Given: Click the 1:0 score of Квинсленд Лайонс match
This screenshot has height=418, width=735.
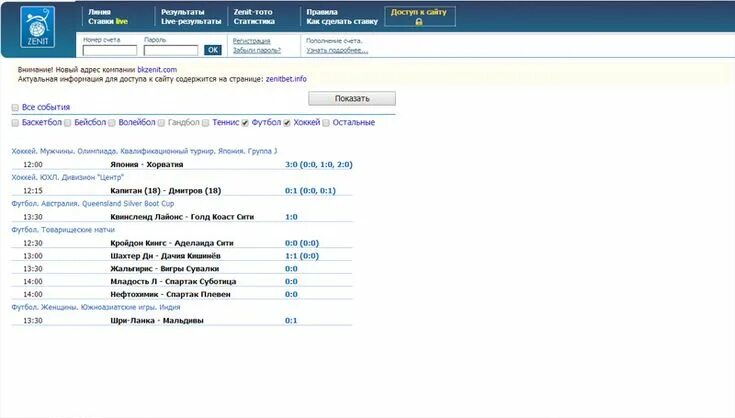Looking at the screenshot, I should coord(291,217).
